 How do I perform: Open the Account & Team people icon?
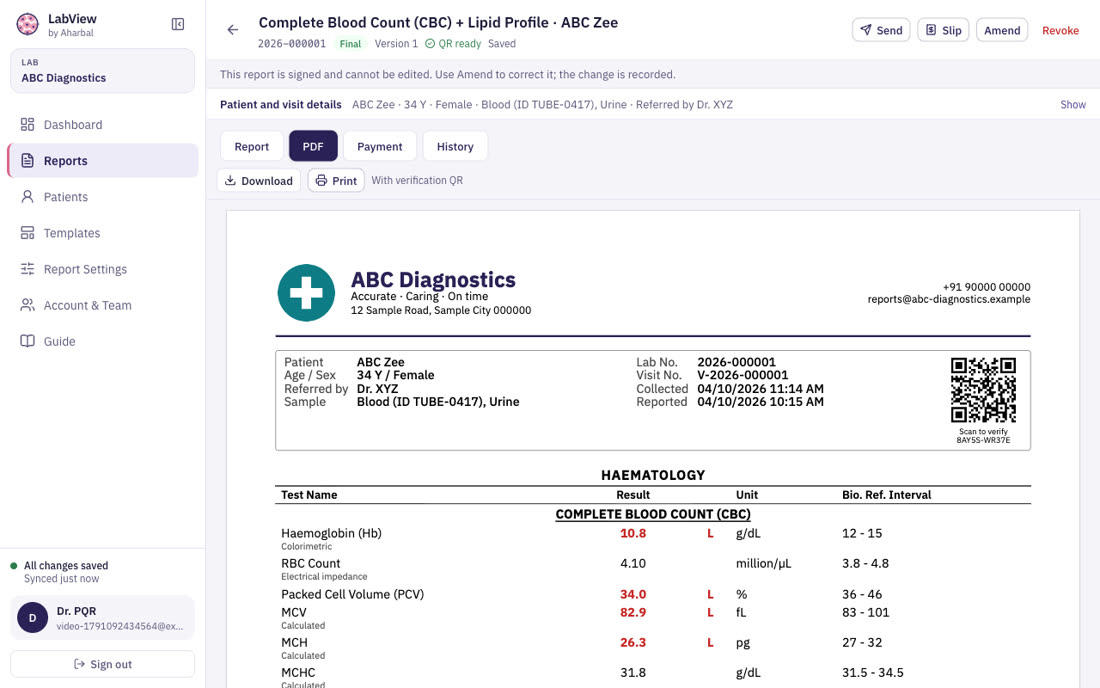(27, 305)
